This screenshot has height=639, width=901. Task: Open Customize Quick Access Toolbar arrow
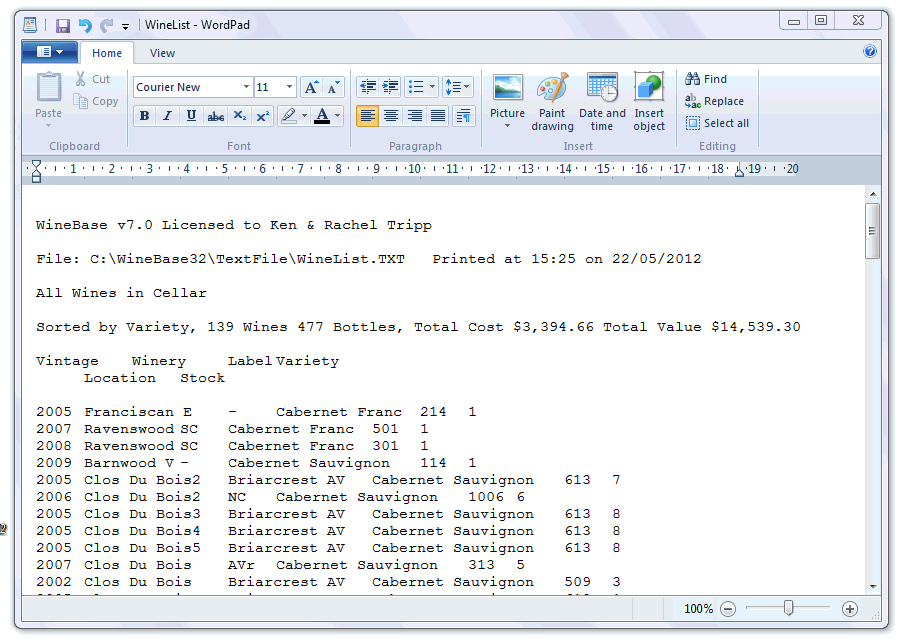pyautogui.click(x=125, y=26)
